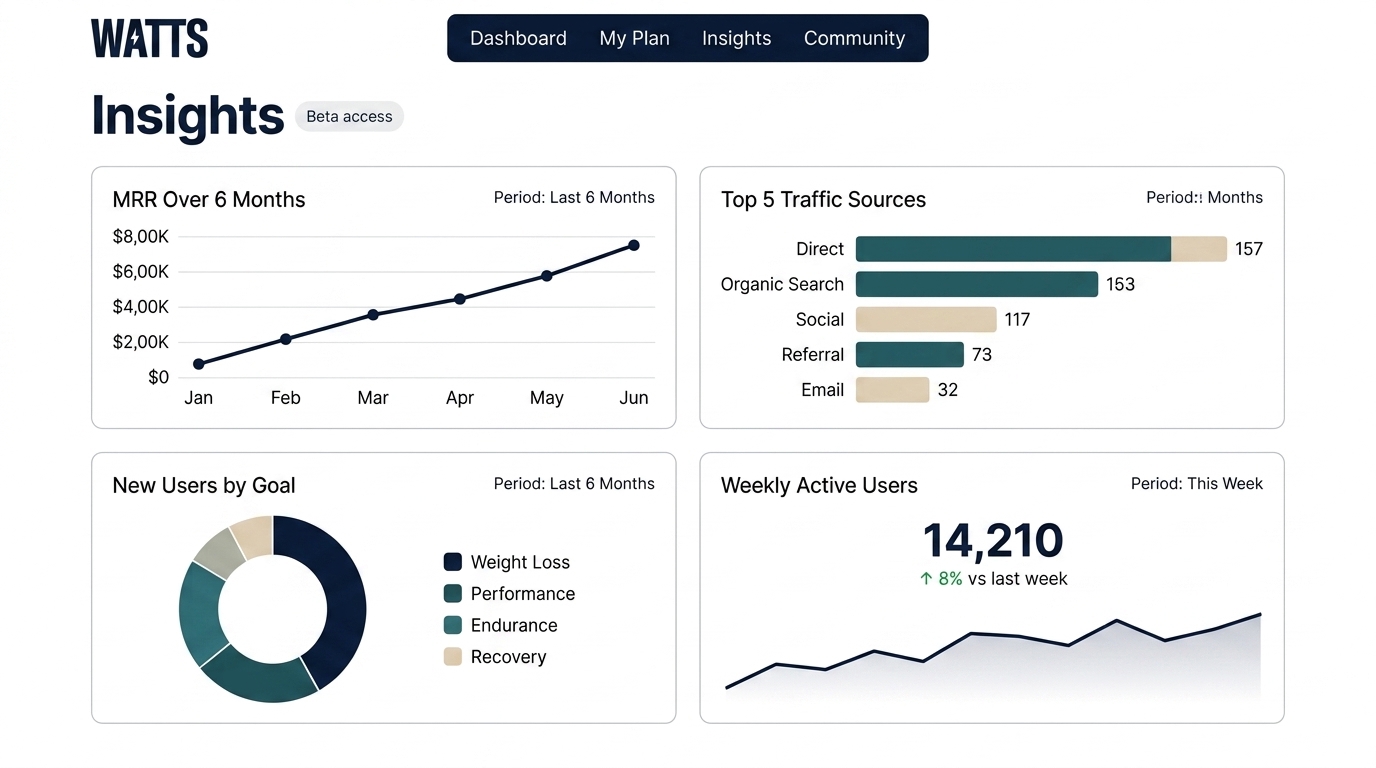Open New Users by Goal period selector
The width and height of the screenshot is (1376, 768).
coord(574,484)
